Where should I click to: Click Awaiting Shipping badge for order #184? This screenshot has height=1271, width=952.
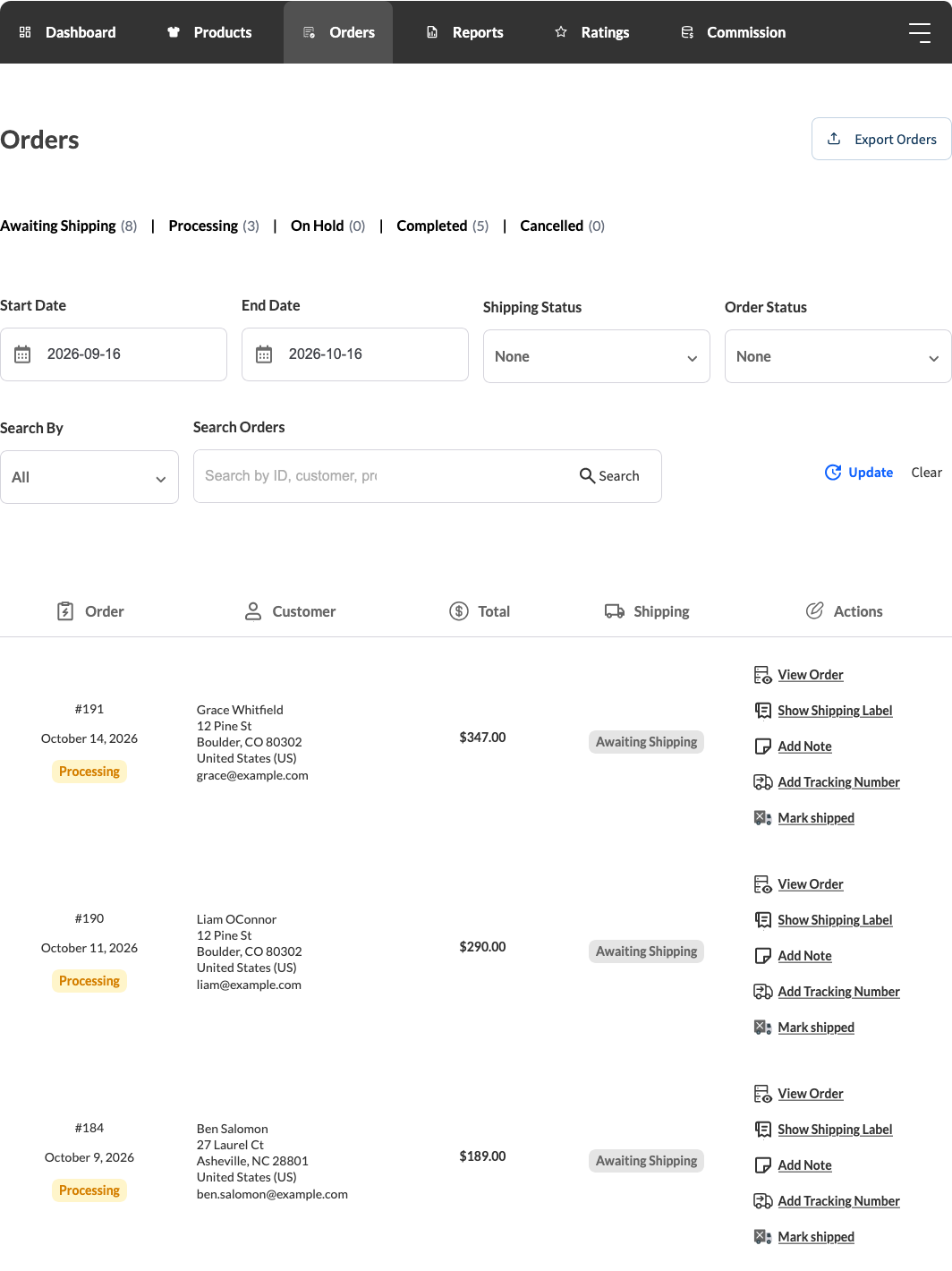pyautogui.click(x=646, y=1161)
